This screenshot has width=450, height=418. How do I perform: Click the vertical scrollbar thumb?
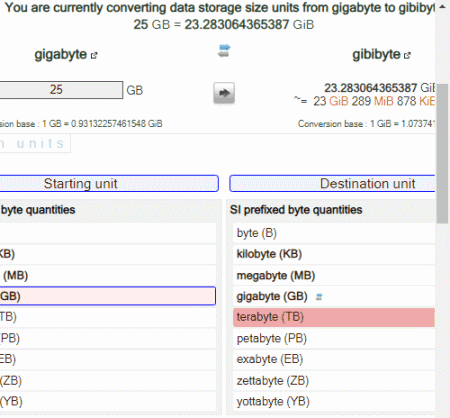click(x=442, y=153)
